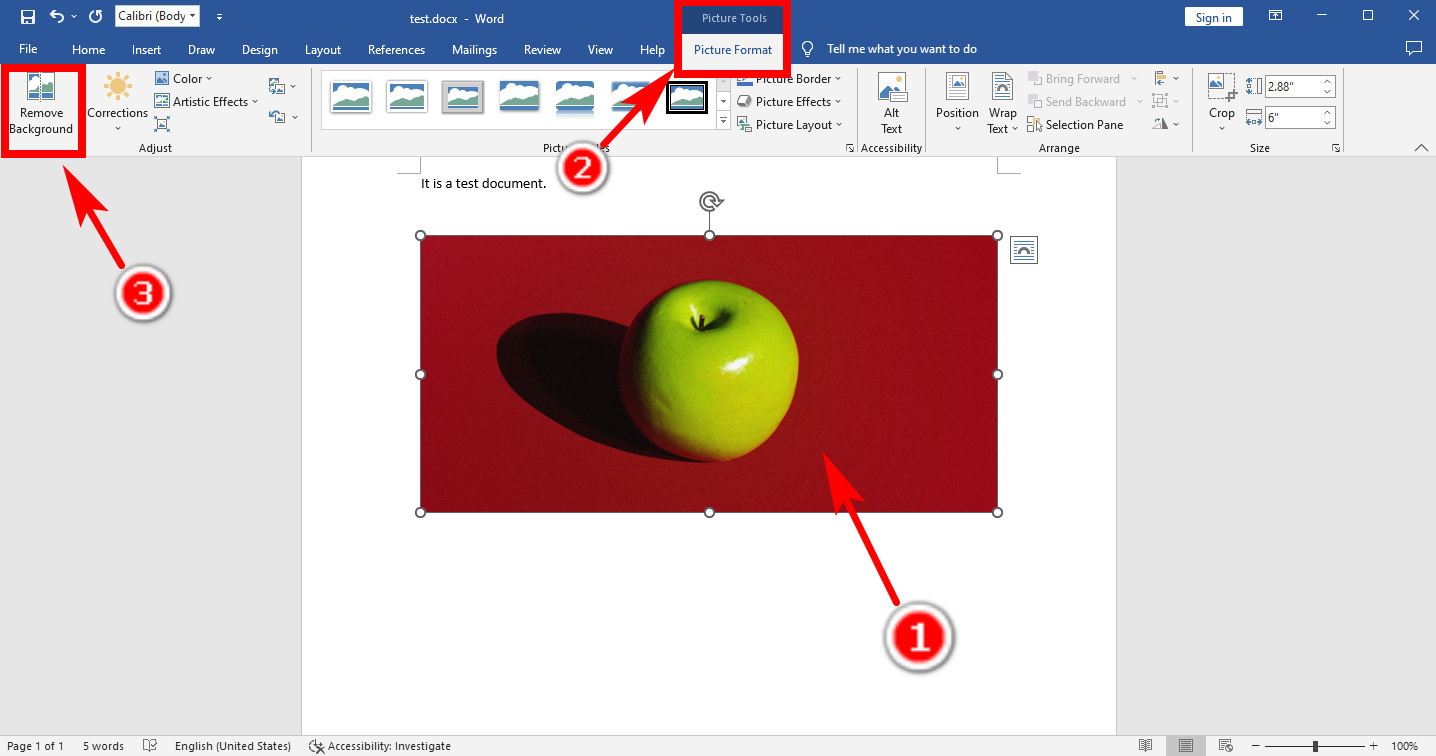The image size is (1436, 756).
Task: Open the Corrections gallery
Action: click(117, 102)
